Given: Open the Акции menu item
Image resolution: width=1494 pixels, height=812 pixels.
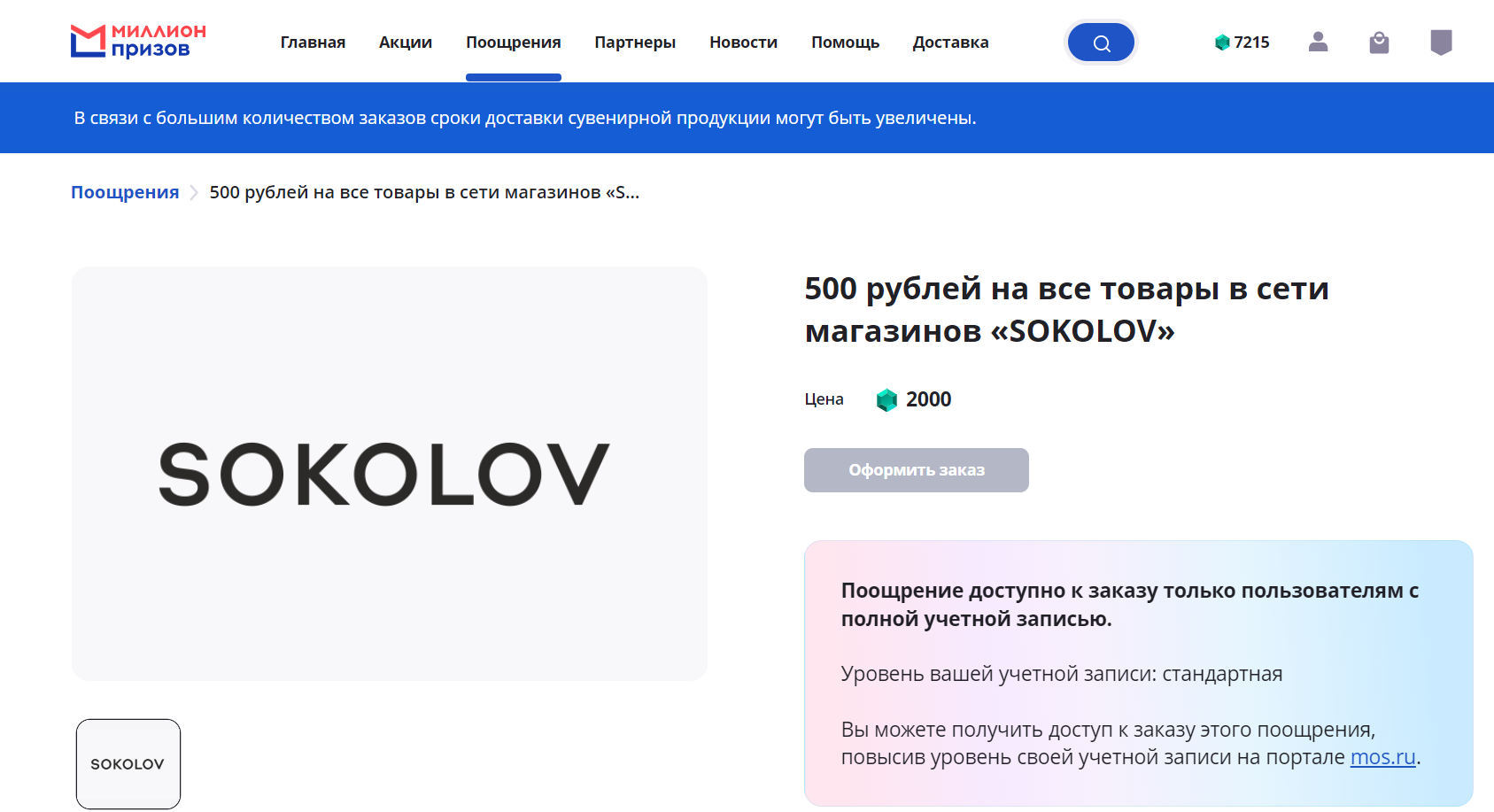Looking at the screenshot, I should [406, 43].
